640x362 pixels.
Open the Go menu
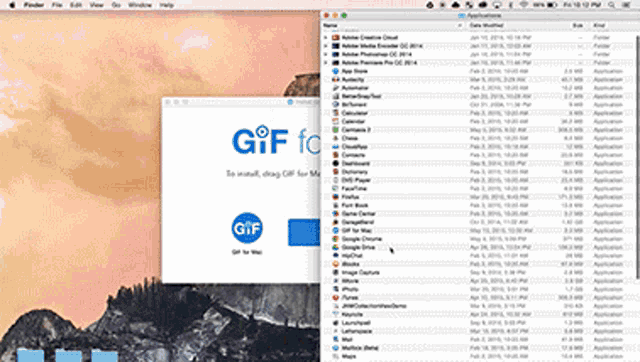click(116, 5)
